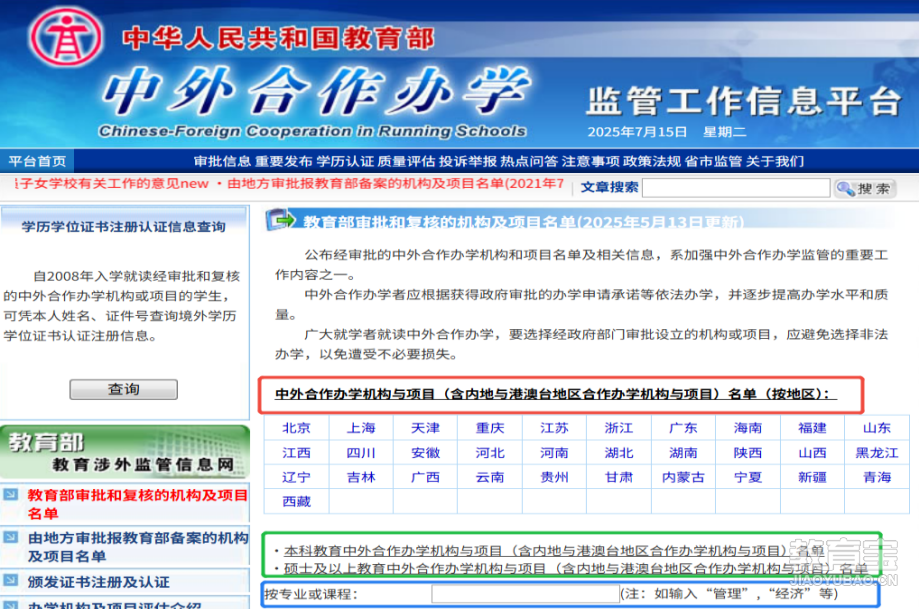Select region 江苏

coord(554,428)
